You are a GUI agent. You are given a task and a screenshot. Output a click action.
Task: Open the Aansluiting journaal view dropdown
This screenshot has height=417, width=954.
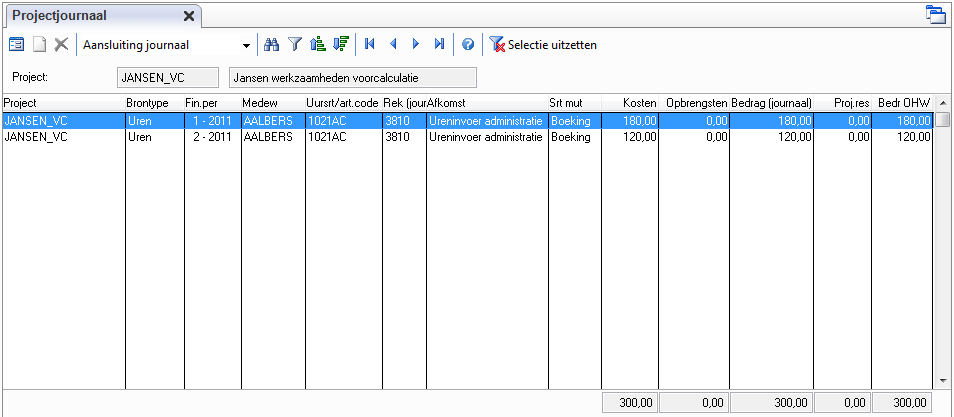click(x=246, y=46)
